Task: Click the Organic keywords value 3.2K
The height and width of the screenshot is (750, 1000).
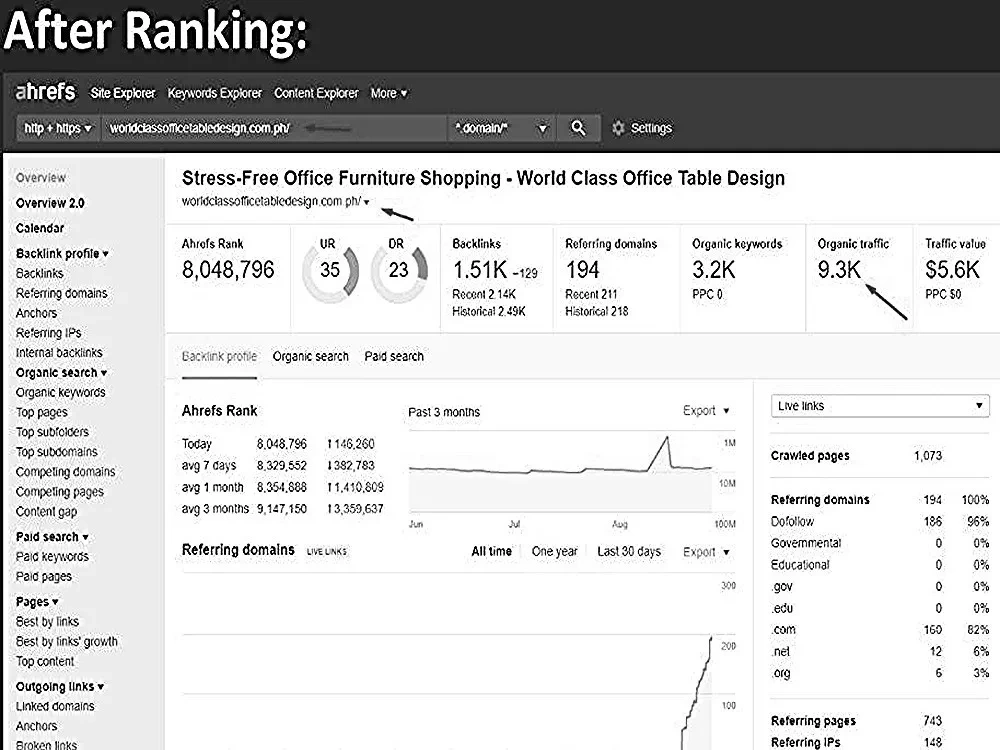Action: coord(714,270)
